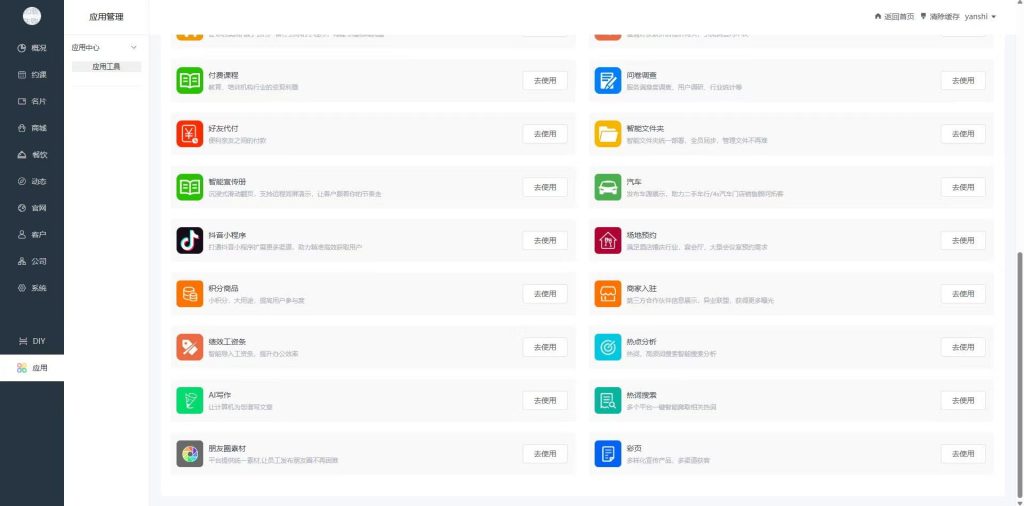The image size is (1024, 506).
Task: Click the orange 积分商品 coins icon
Action: [x=189, y=294]
